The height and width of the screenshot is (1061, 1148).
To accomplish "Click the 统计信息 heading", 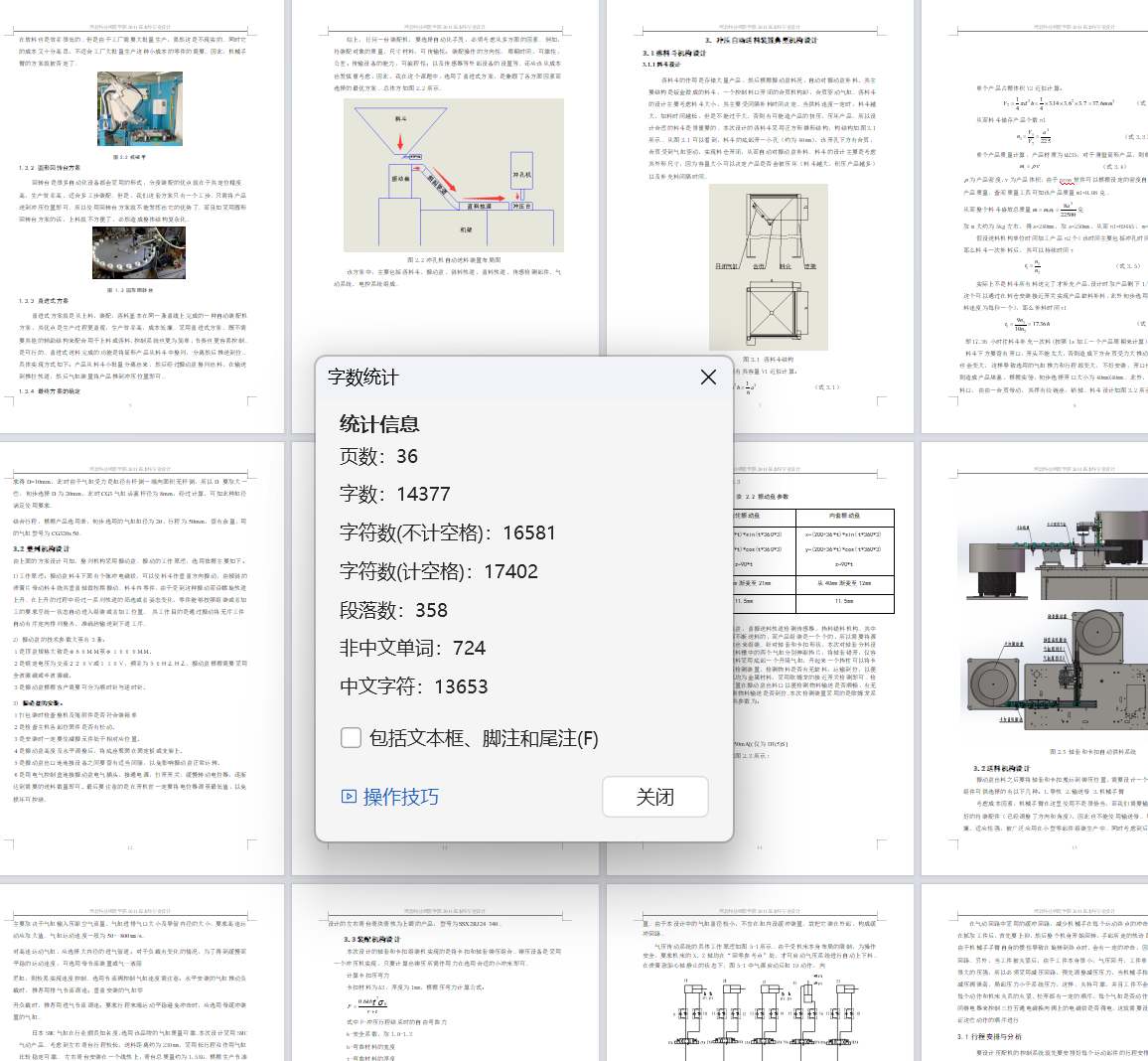I will click(x=379, y=424).
